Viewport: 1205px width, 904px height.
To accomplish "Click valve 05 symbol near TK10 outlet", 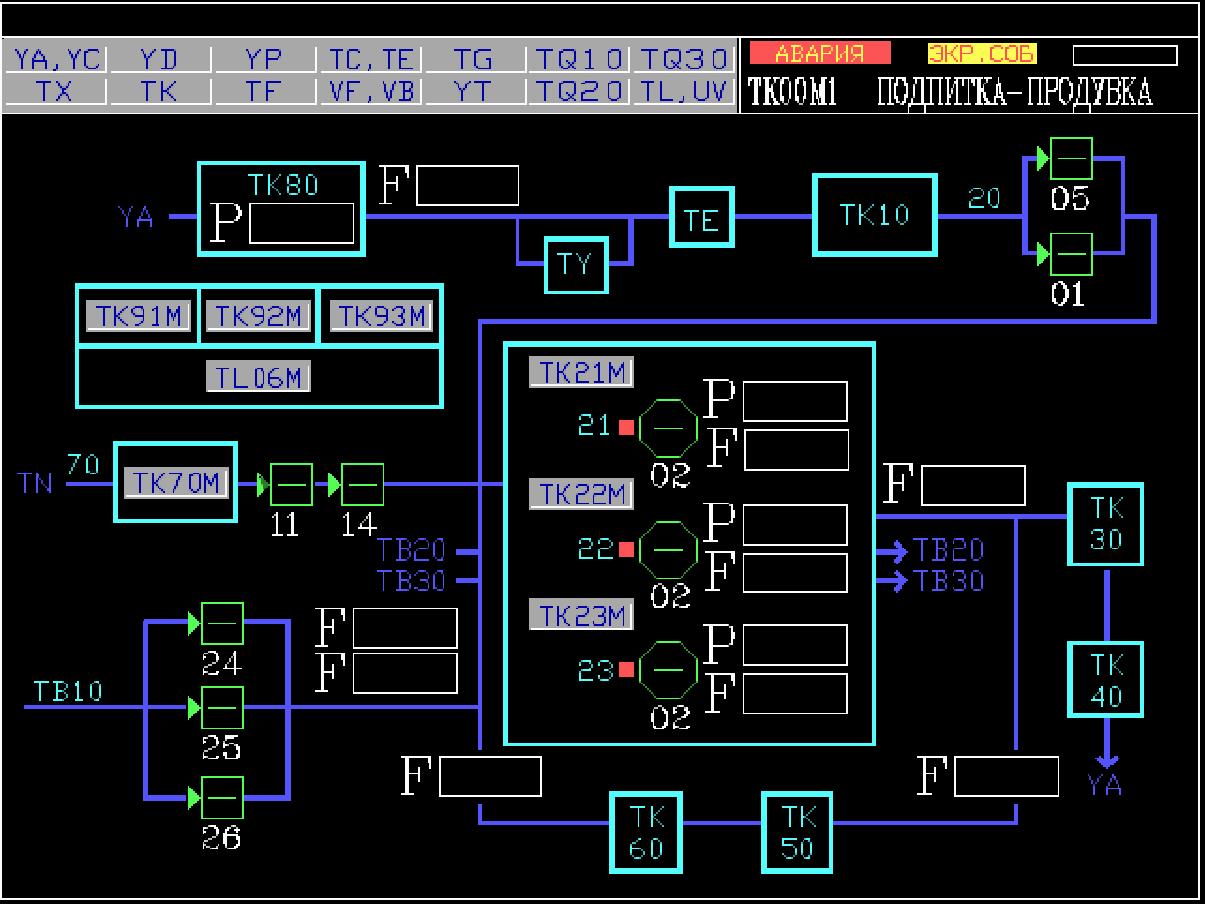I will (1071, 159).
